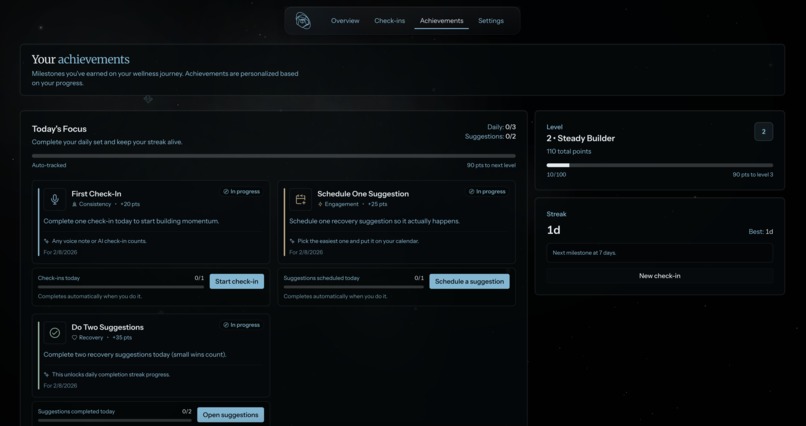Open the Do Two Suggestions card title
Image resolution: width=806 pixels, height=426 pixels.
[x=107, y=327]
